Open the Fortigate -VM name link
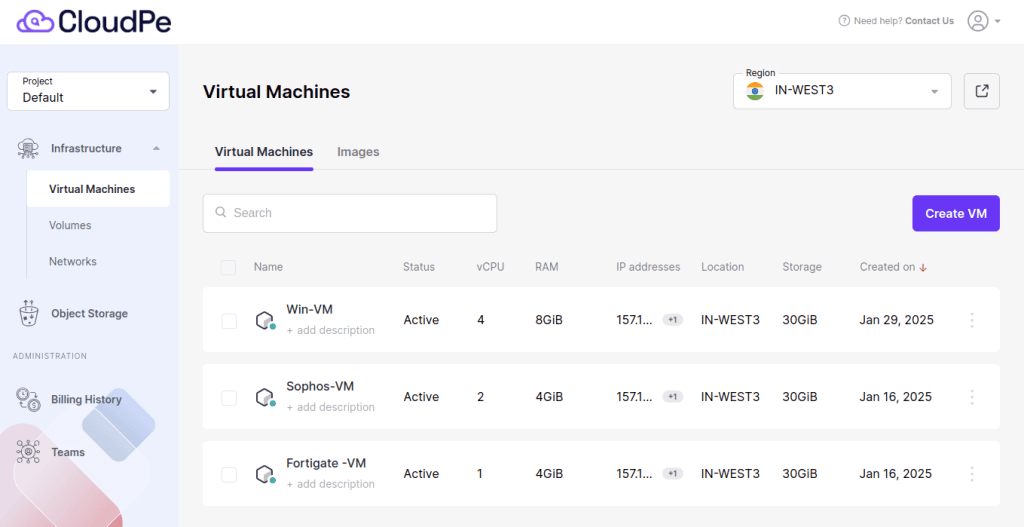This screenshot has height=527, width=1024. tap(326, 464)
